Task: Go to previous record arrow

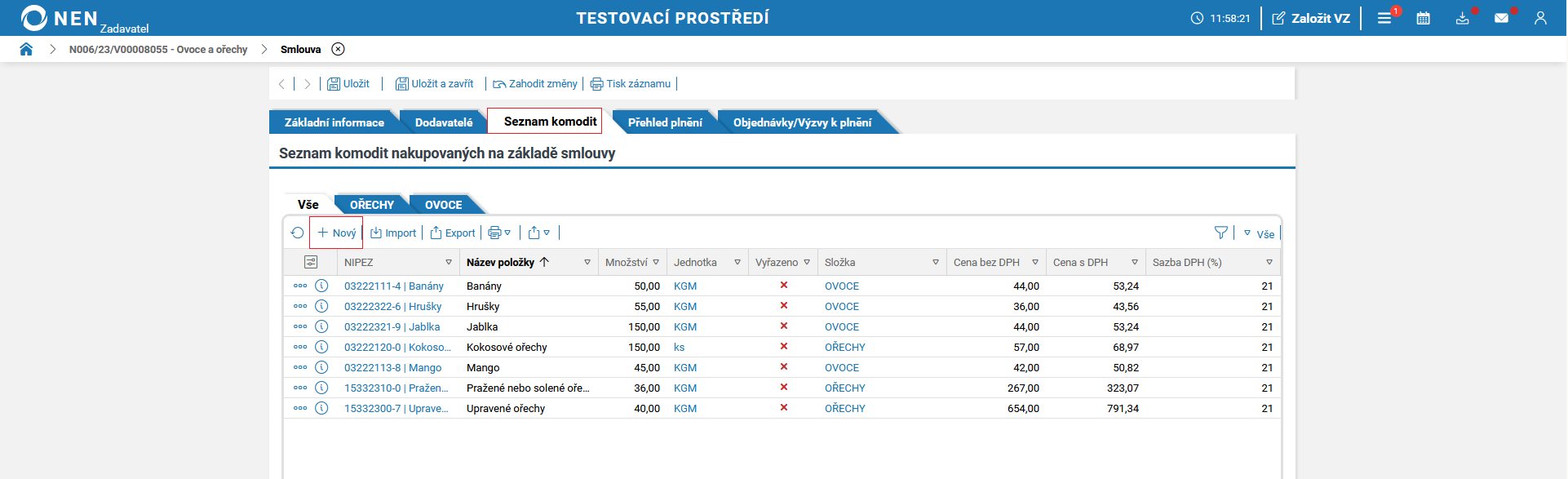Action: click(x=281, y=83)
